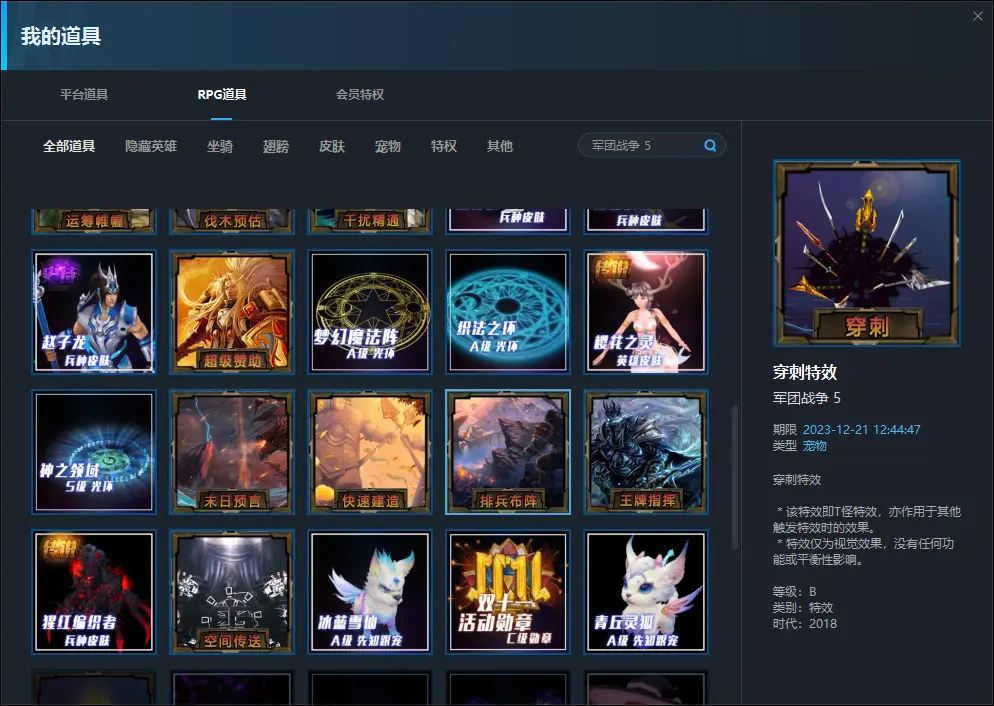Click the 宠物 type value
The width and height of the screenshot is (994, 706).
815,446
